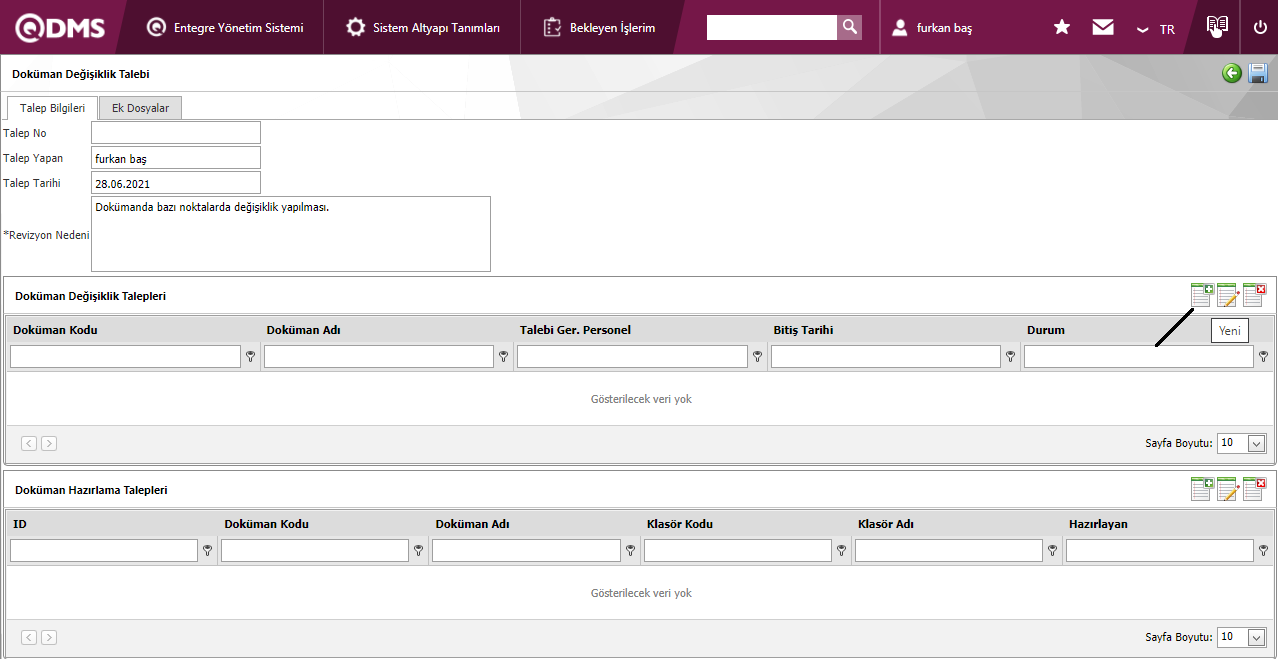Click the power logout icon
The width and height of the screenshot is (1278, 659).
click(x=1260, y=27)
